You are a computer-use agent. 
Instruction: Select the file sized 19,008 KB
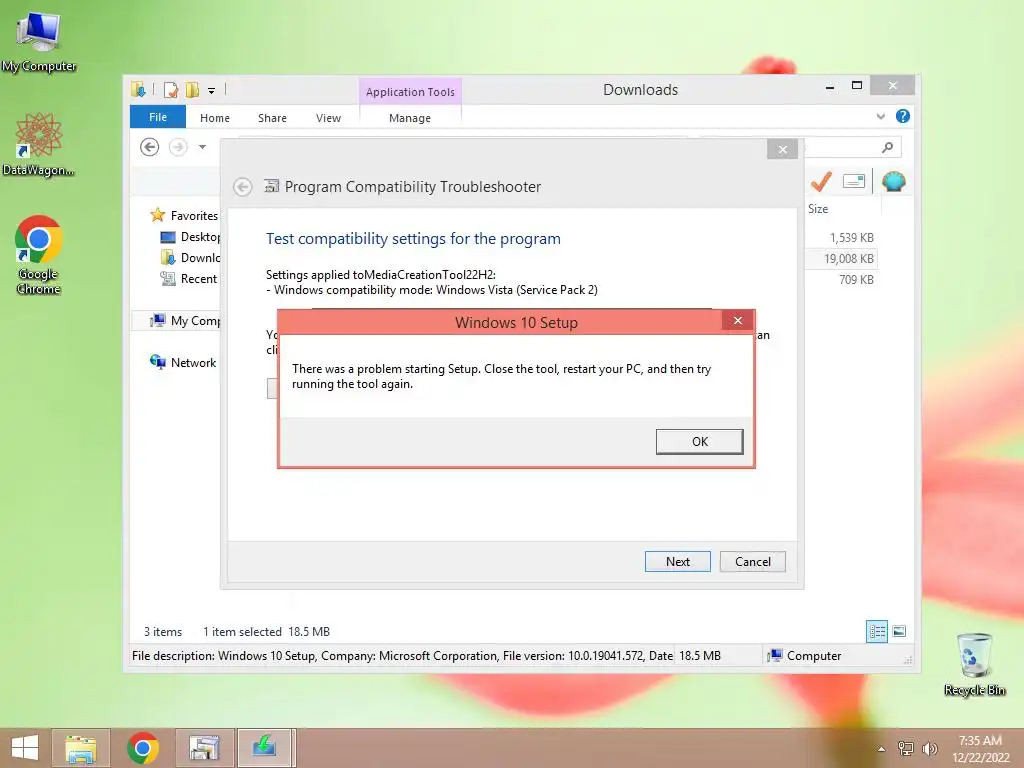(x=848, y=259)
